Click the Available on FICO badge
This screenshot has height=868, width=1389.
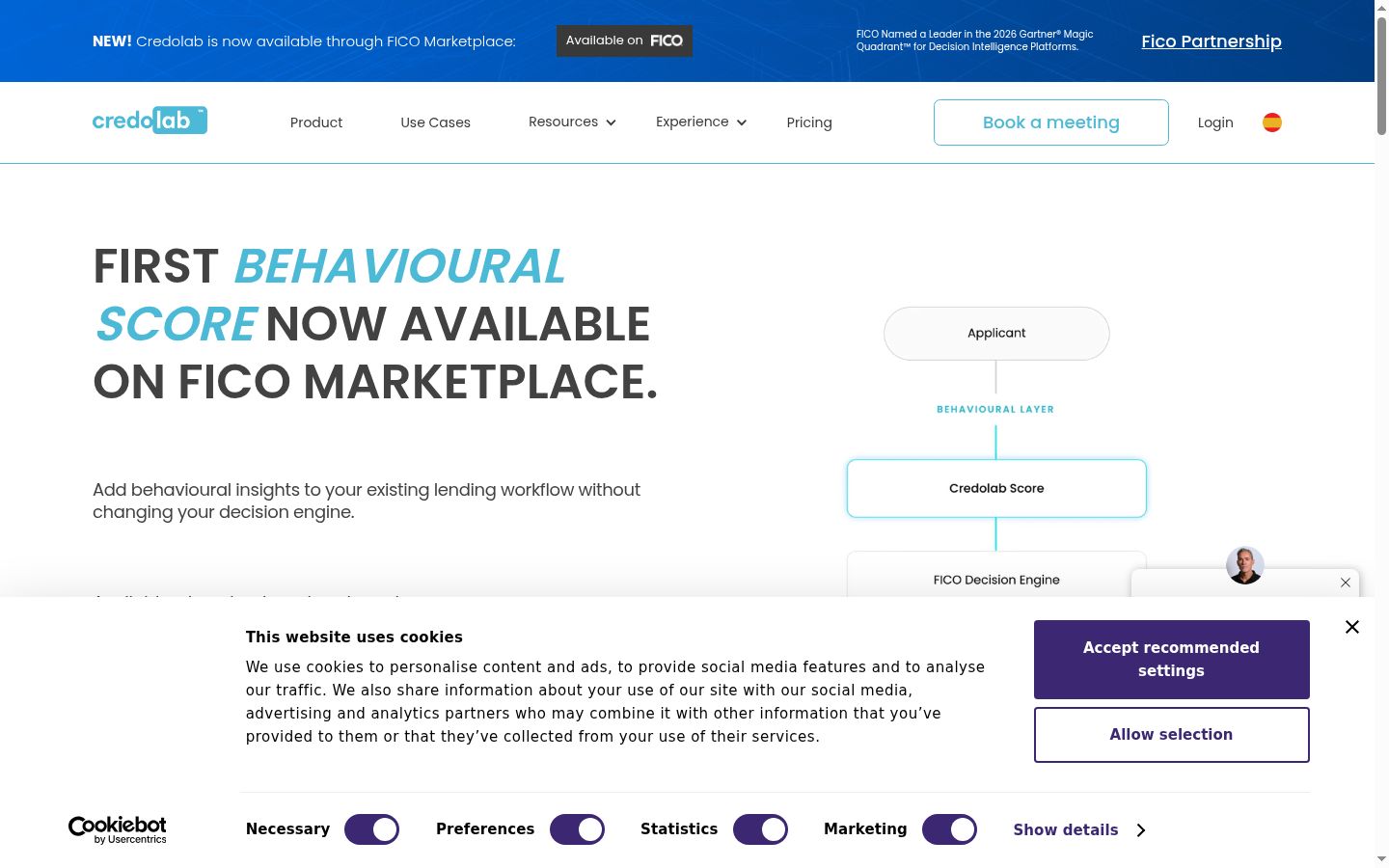[624, 41]
